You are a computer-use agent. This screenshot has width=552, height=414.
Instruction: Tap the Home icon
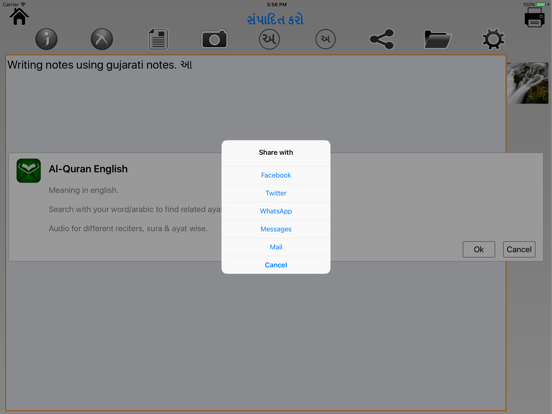tap(19, 17)
